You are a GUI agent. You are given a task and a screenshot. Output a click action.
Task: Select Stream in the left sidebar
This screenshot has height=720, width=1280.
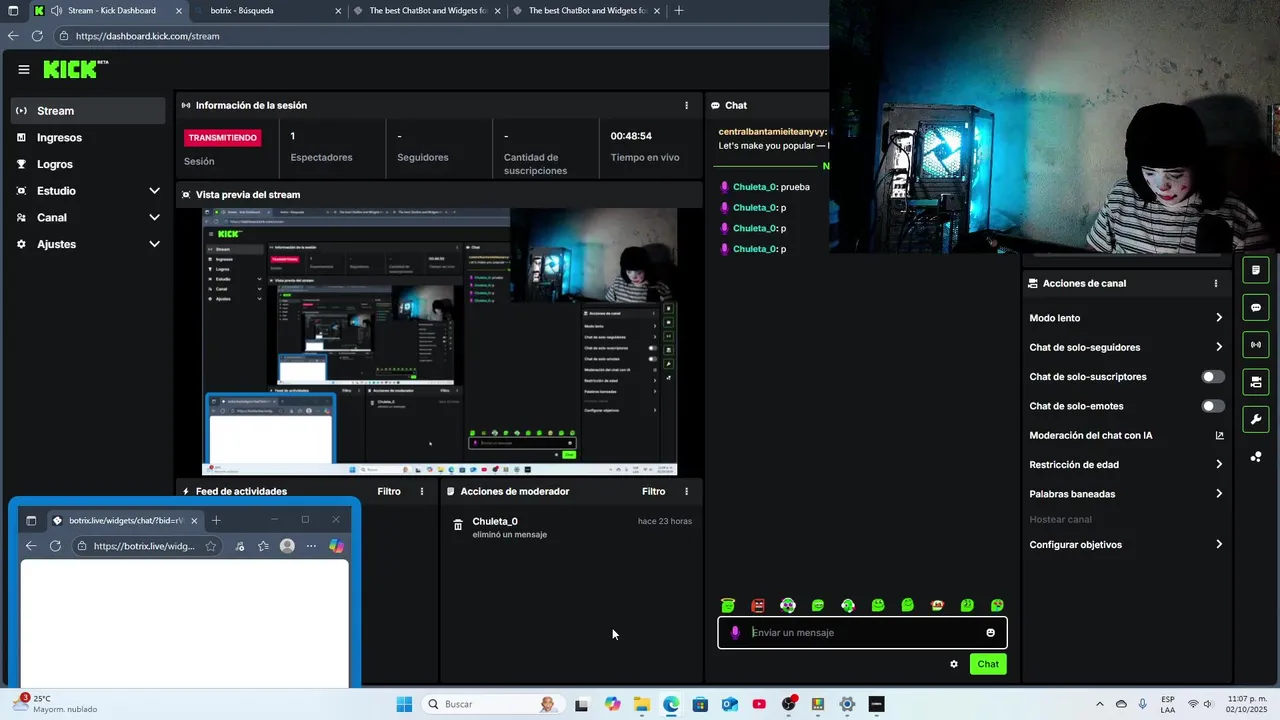pos(88,111)
